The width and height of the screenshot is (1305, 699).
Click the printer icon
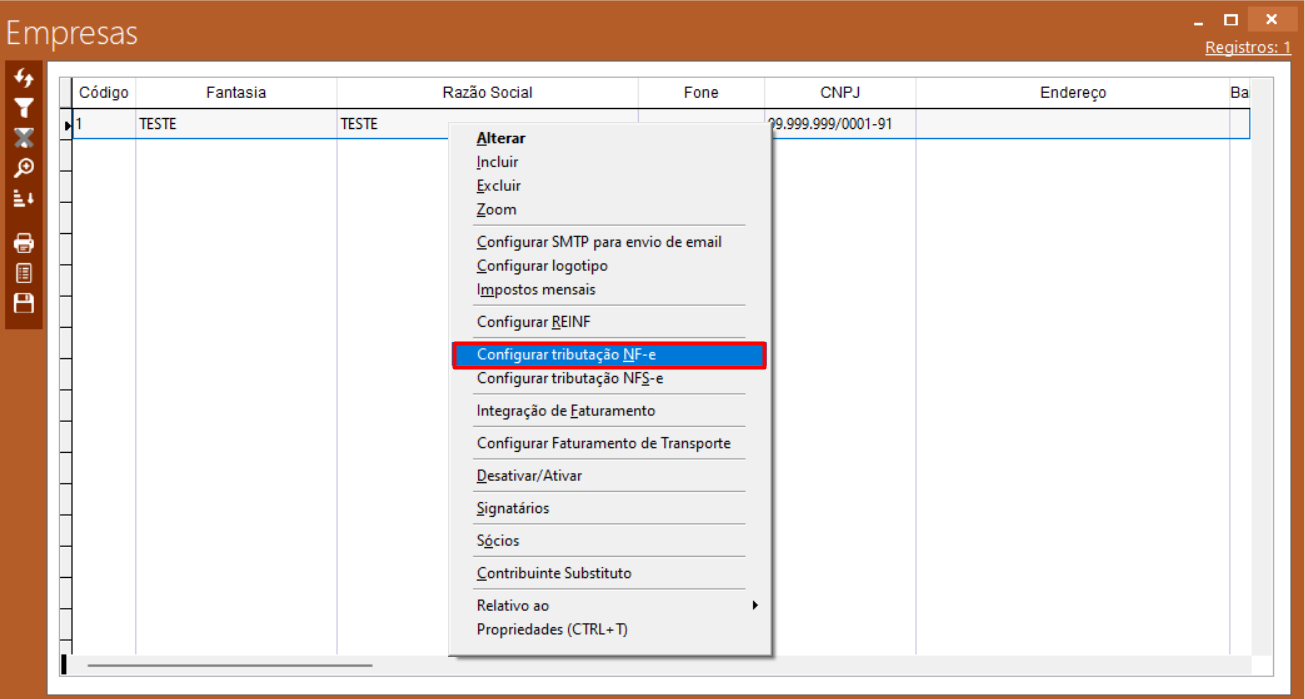(x=24, y=243)
